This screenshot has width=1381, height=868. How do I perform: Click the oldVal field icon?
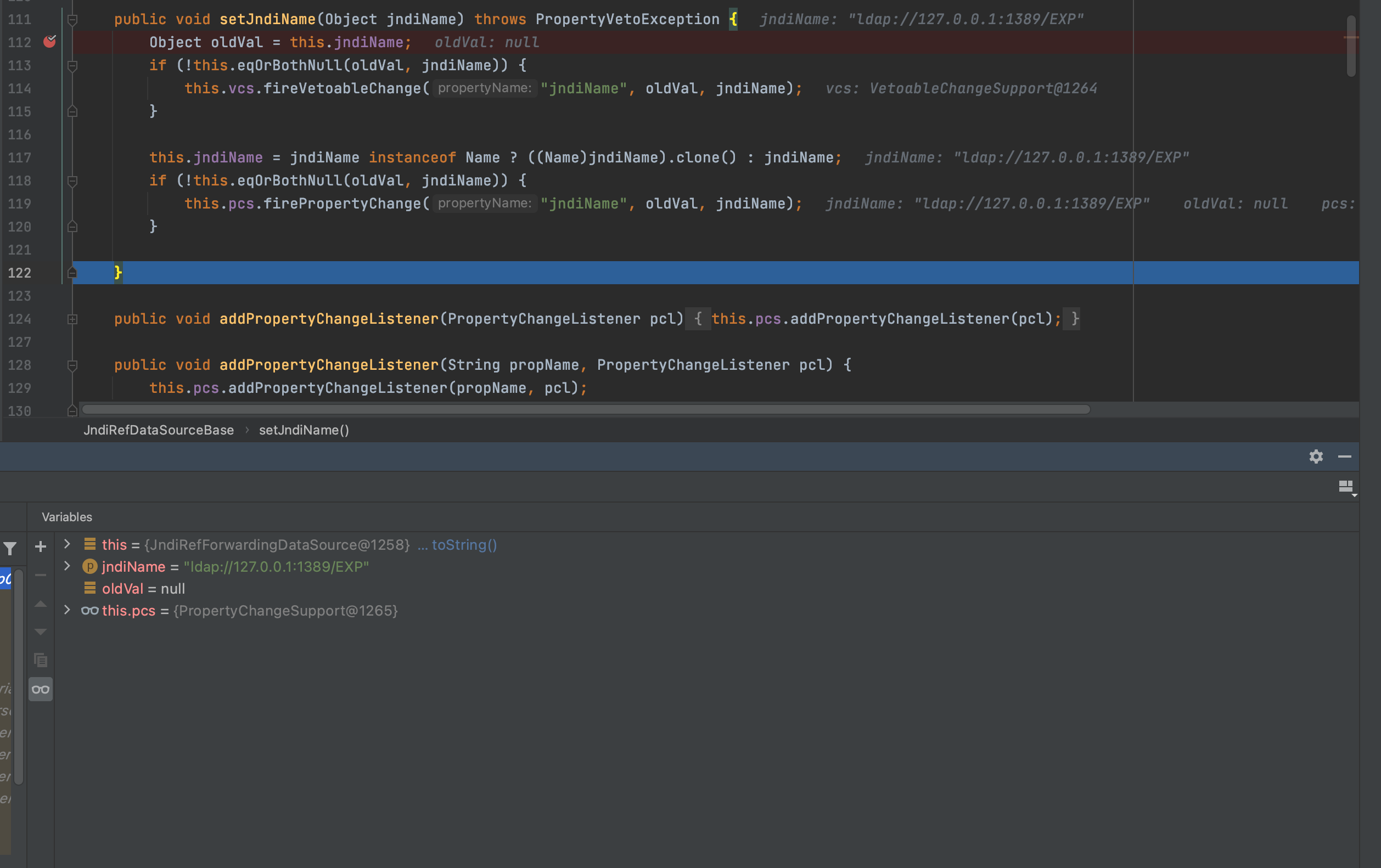pos(90,588)
